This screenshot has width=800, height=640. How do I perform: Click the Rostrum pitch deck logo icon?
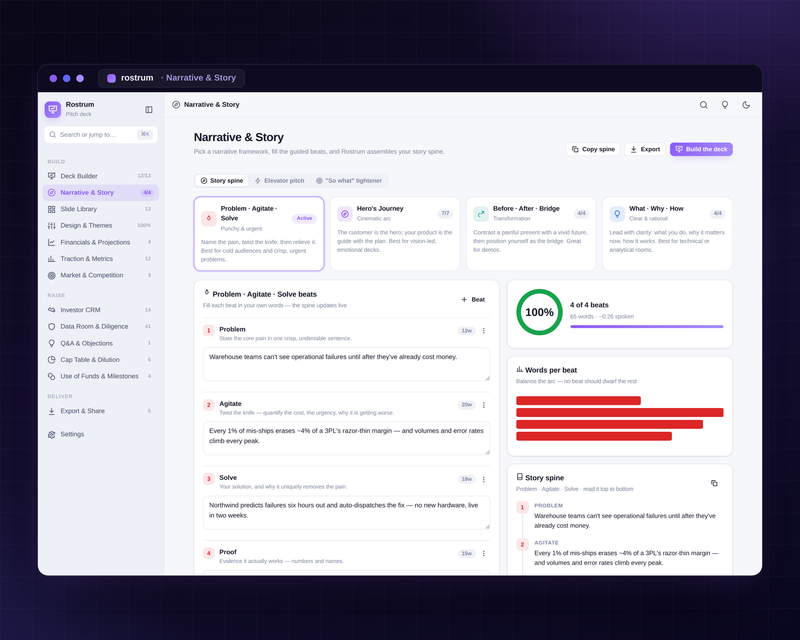pos(53,109)
